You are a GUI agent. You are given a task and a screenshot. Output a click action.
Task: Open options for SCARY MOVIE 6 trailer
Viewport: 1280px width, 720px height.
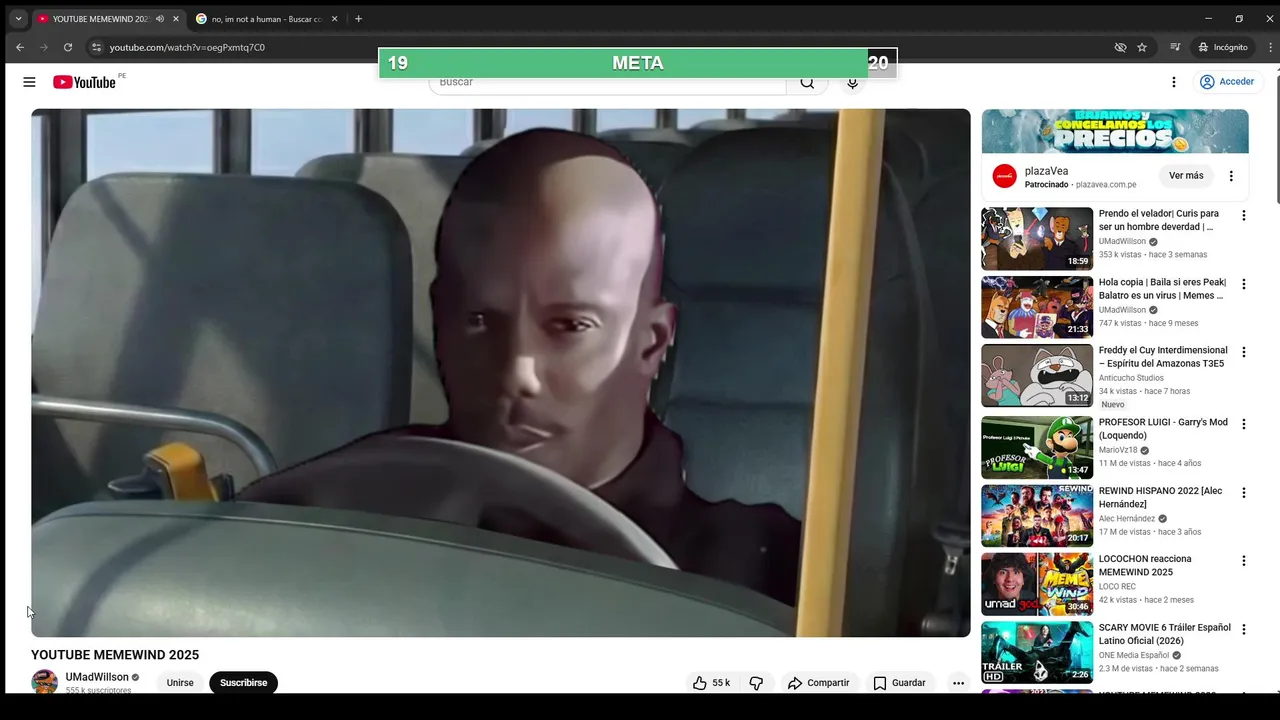(x=1244, y=629)
